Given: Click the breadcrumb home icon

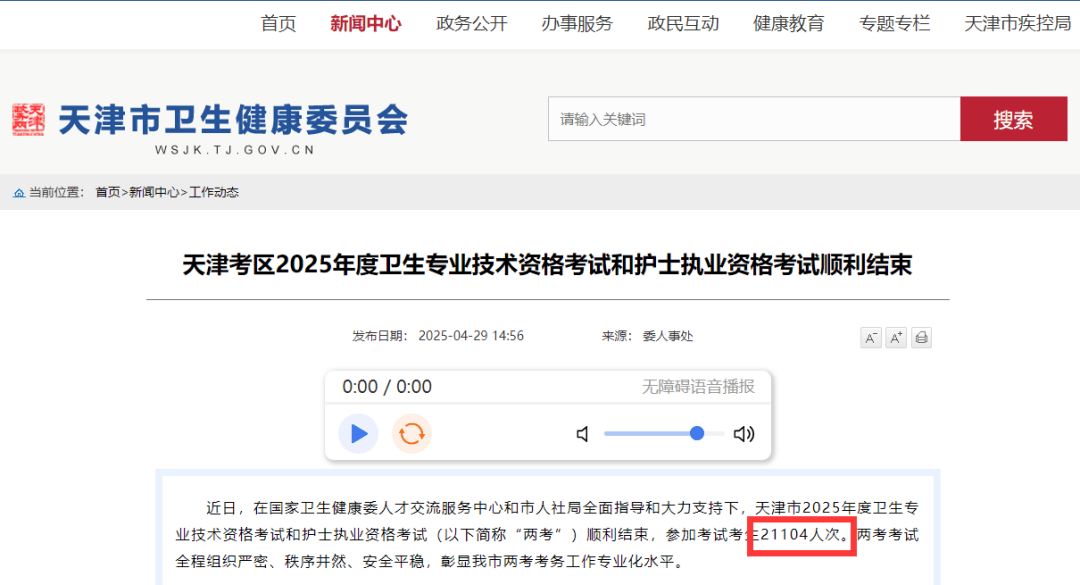Looking at the screenshot, I should [x=19, y=192].
